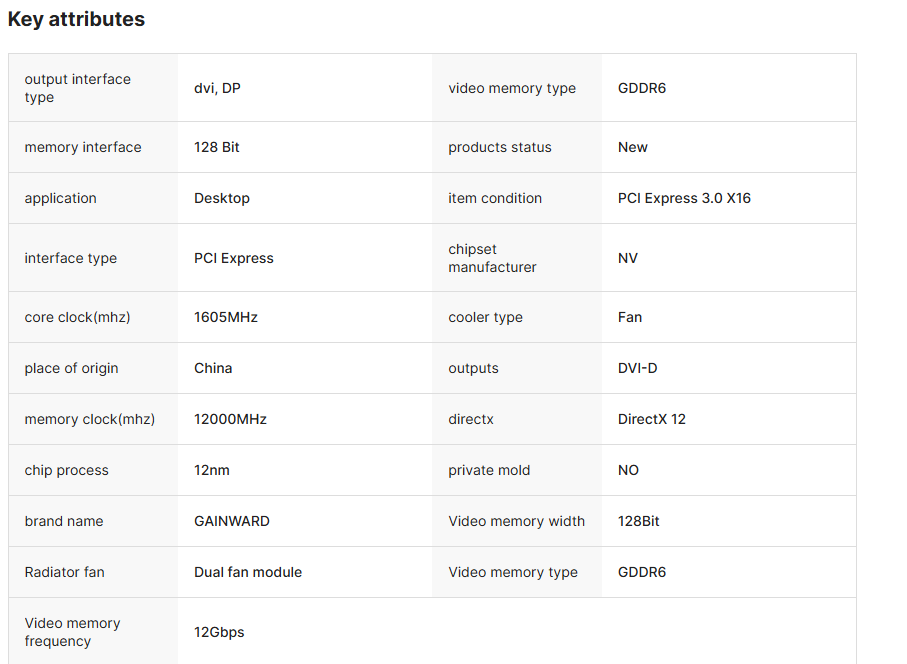Screen dimensions: 907x664
Task: Click the 12nm chip process value
Action: click(x=211, y=470)
